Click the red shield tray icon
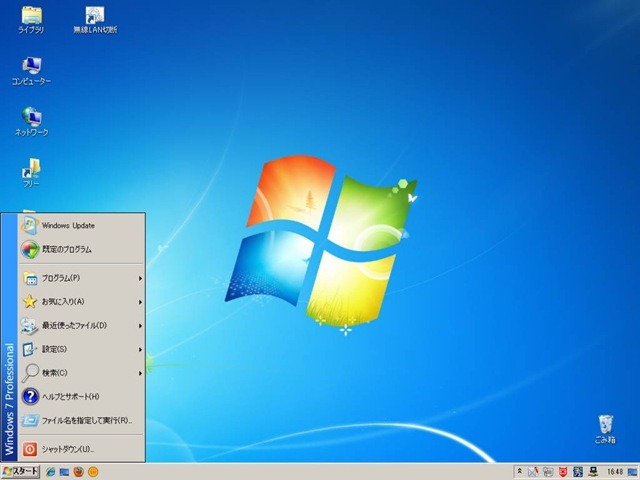The height and width of the screenshot is (480, 640). point(563,472)
